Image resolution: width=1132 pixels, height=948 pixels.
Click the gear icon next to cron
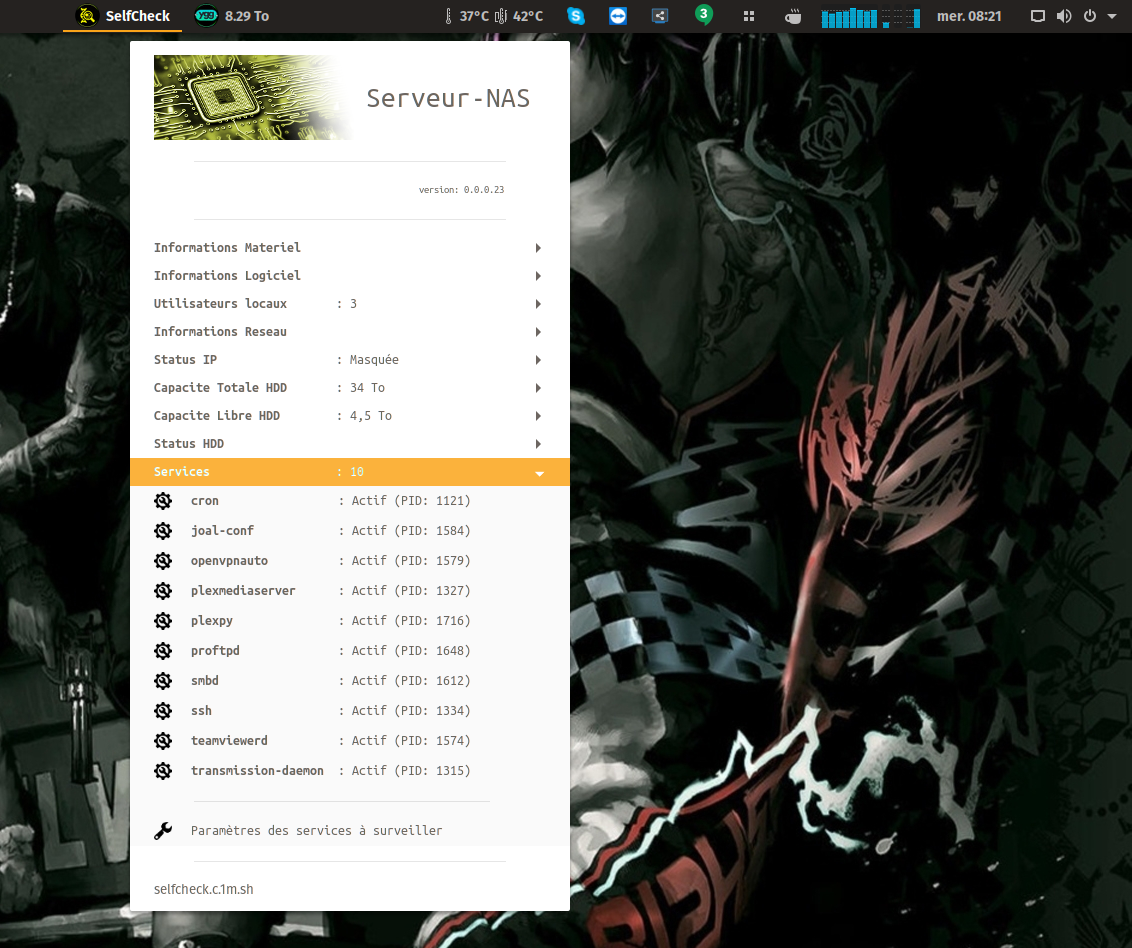pos(163,501)
